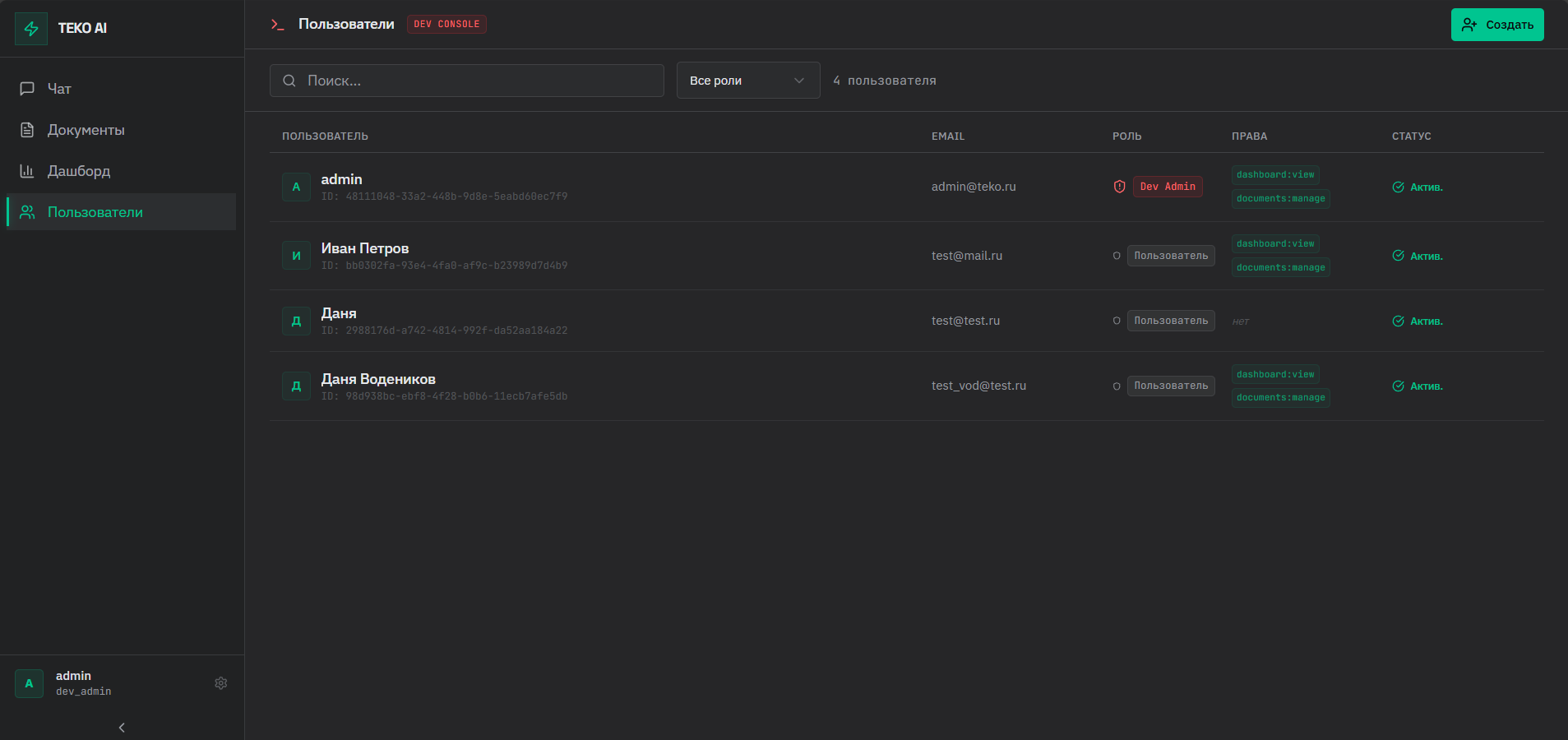This screenshot has width=1568, height=740.
Task: Select the Иван Петров user name
Action: (x=364, y=248)
